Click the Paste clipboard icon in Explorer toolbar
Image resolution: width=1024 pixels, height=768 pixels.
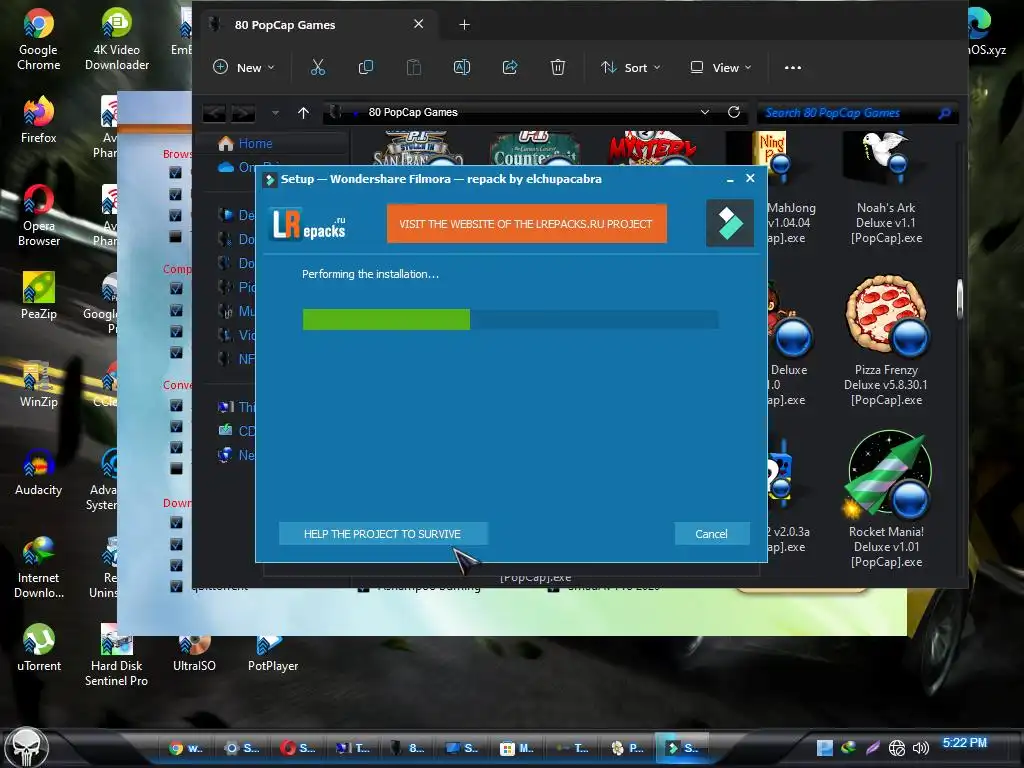click(x=413, y=67)
